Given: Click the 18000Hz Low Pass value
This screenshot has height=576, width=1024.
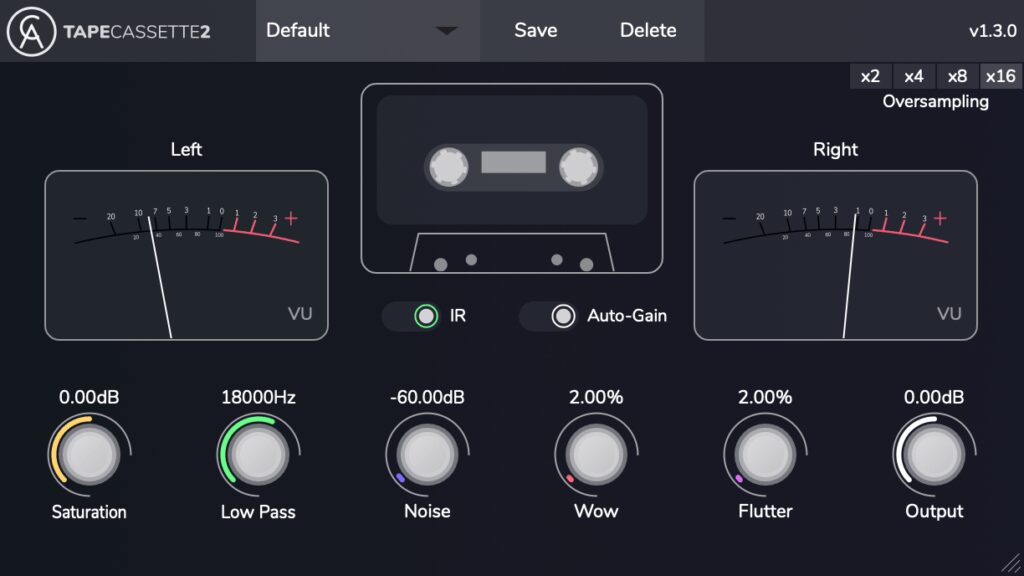Looking at the screenshot, I should [x=258, y=397].
